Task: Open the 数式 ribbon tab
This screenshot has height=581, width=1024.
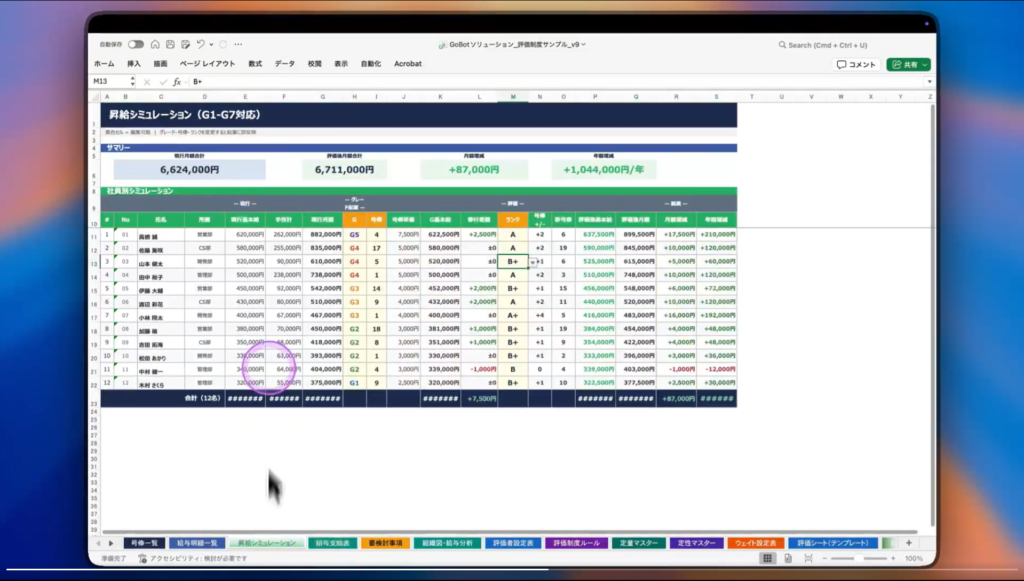Action: (x=255, y=64)
